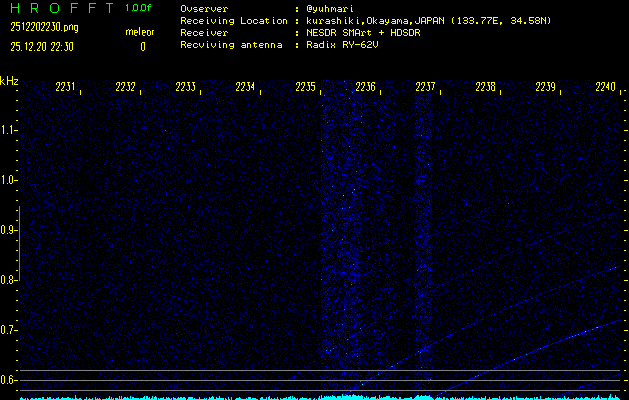Click the meteor count label
629x400 pixels.
pyautogui.click(x=139, y=32)
